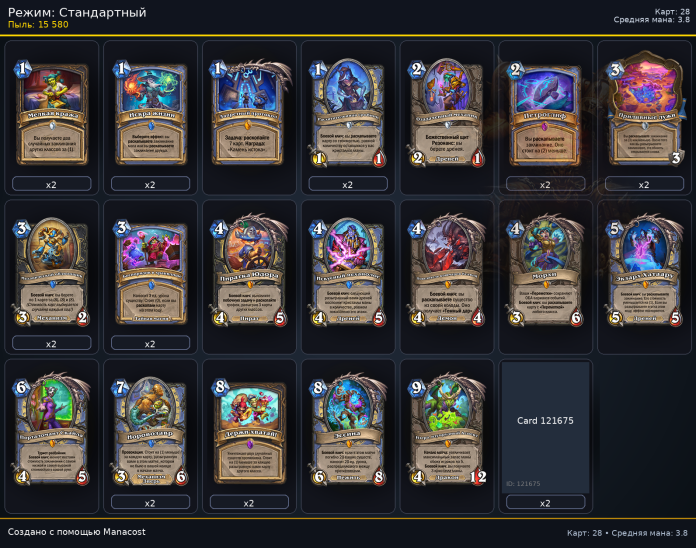Viewport: 696px width, 548px height.
Task: Click the Пыль: 15 580 dust label
Action: (x=38, y=25)
